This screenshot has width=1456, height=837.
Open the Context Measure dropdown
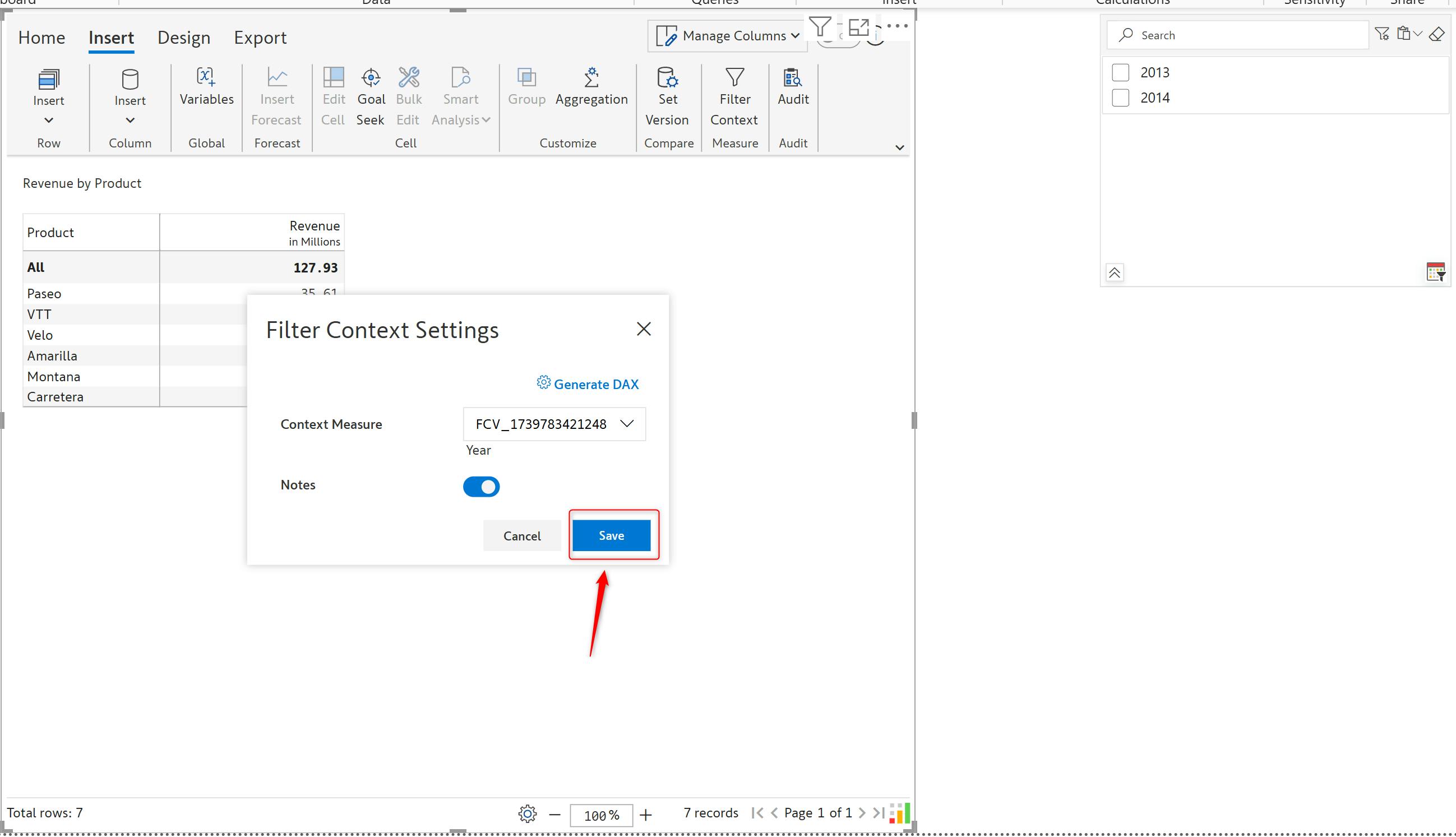click(x=554, y=424)
